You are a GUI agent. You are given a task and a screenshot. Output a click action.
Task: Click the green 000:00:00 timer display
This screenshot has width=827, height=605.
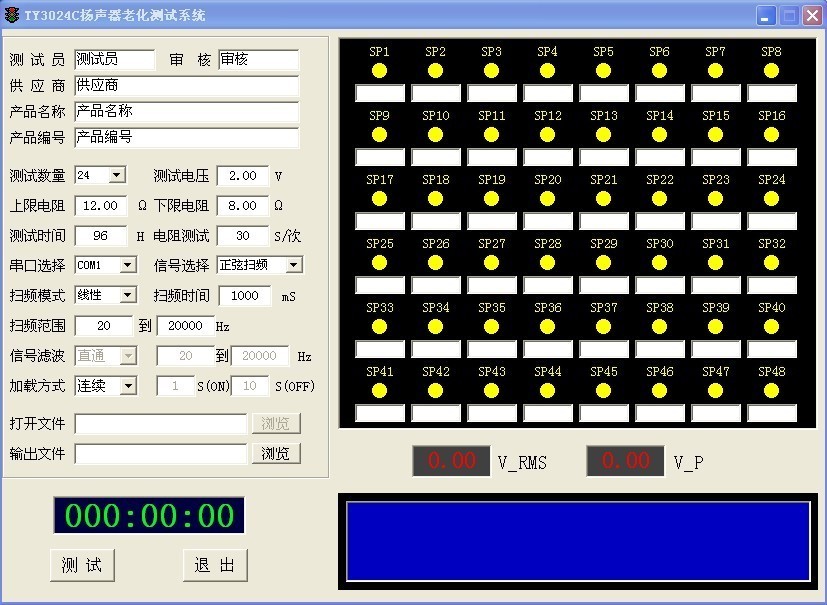[x=149, y=515]
